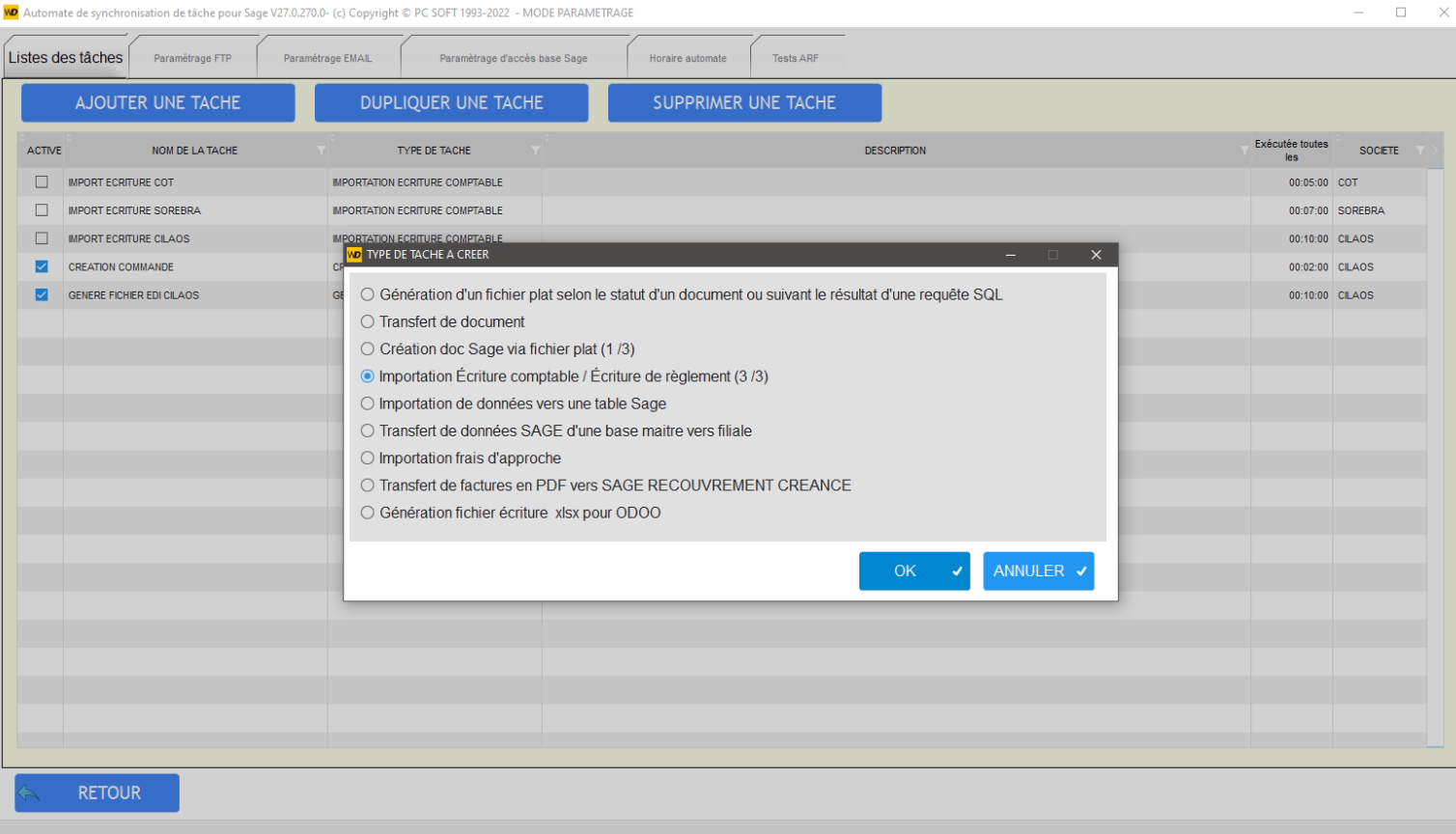Select Génération fichier écriture xlsx pour ODOO

[368, 514]
